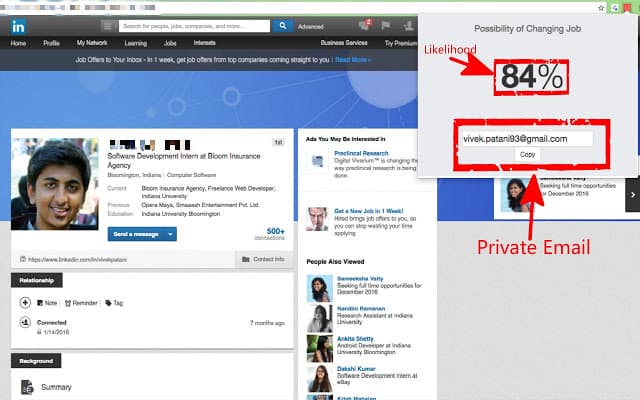Click the Preclinical Research ad image

[317, 161]
